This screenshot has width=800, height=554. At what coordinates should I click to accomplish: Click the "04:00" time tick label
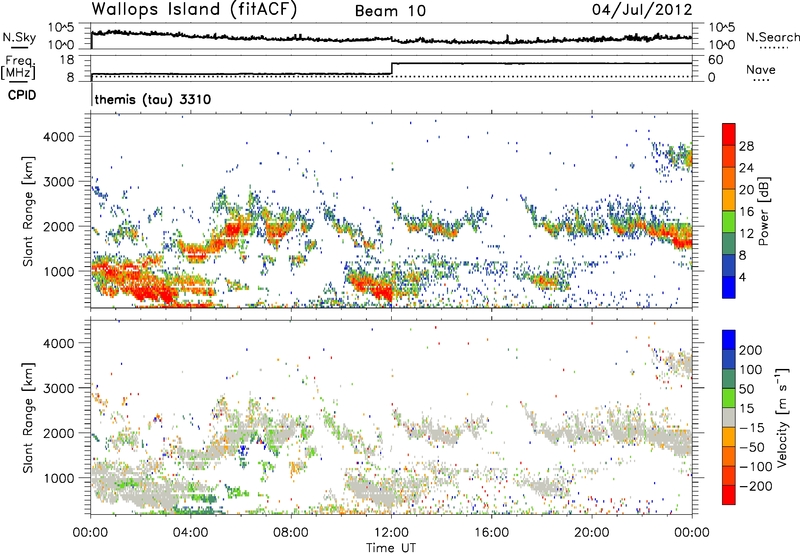[x=191, y=533]
